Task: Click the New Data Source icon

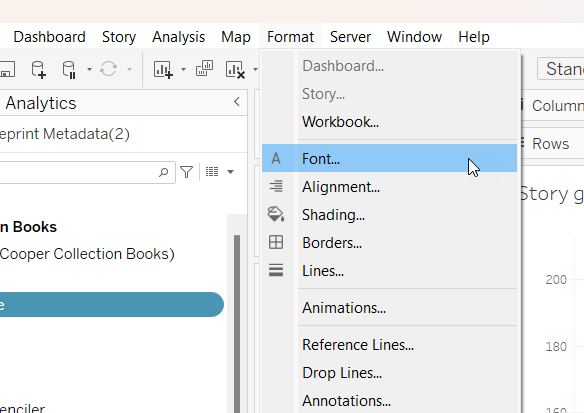Action: point(38,70)
